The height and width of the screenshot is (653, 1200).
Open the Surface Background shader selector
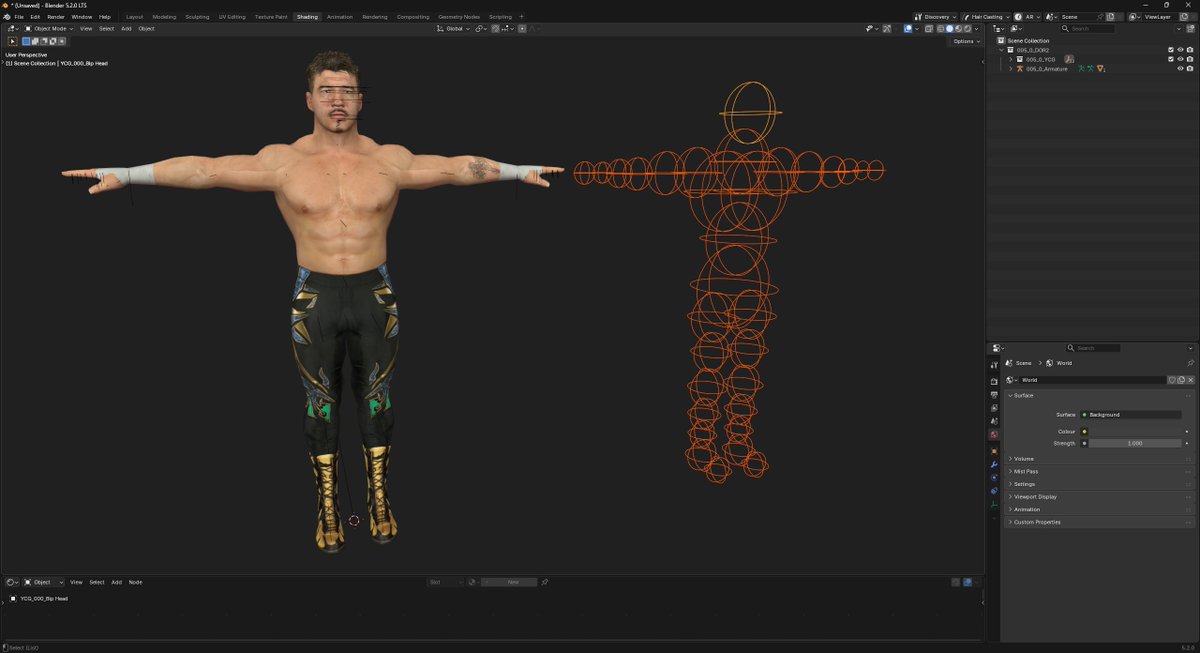[1130, 414]
